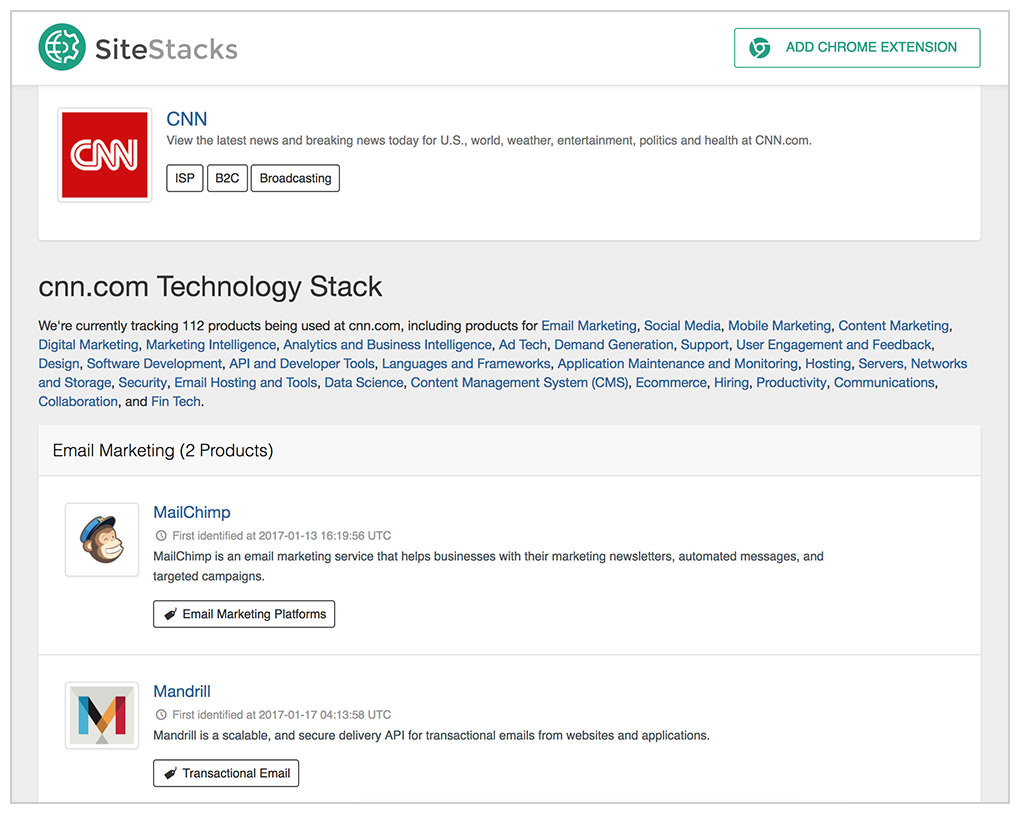Visit the Hosting category link
Image resolution: width=1020 pixels, height=814 pixels.
(828, 364)
